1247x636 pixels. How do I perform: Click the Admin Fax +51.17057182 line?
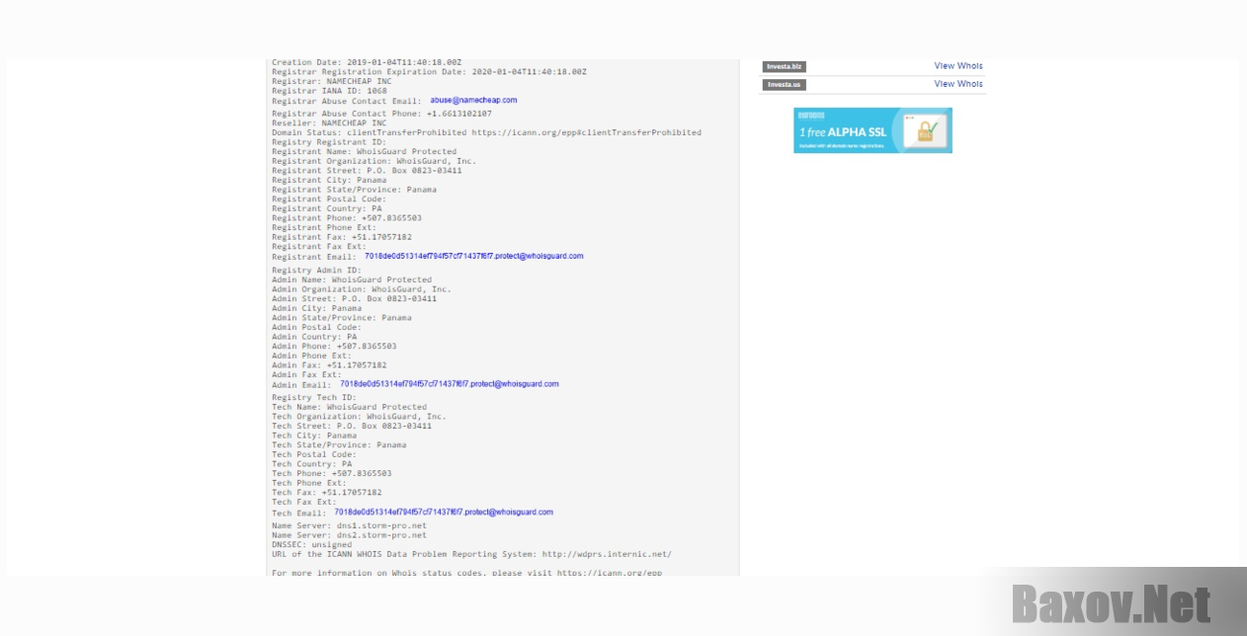[x=329, y=365]
